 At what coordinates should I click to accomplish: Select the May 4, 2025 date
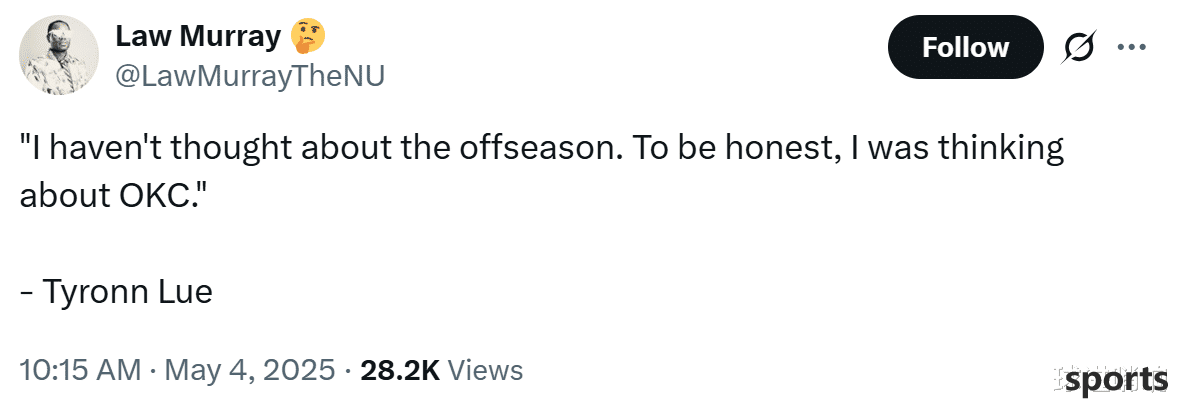pyautogui.click(x=250, y=370)
